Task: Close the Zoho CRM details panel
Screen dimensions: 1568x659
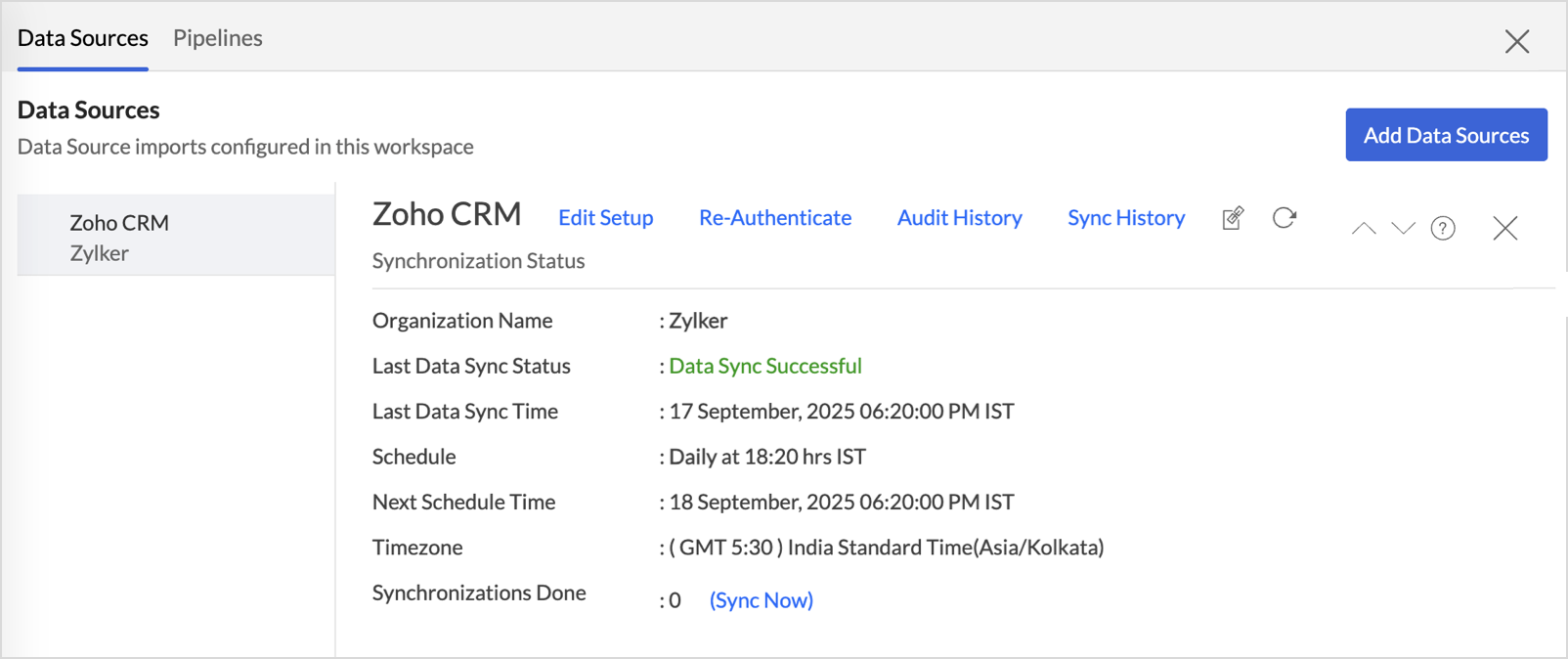Action: point(1505,228)
